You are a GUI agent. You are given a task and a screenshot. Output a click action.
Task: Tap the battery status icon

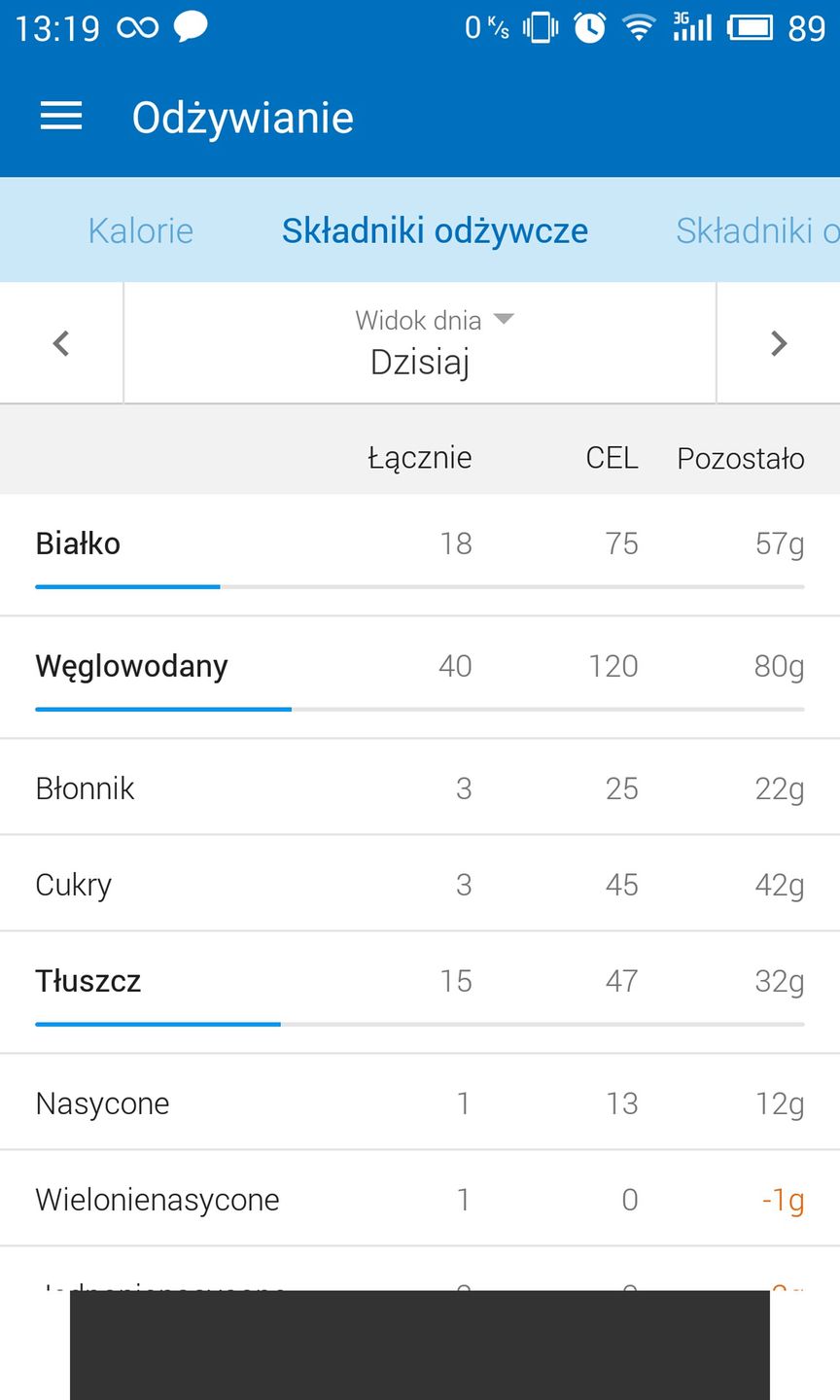750,27
